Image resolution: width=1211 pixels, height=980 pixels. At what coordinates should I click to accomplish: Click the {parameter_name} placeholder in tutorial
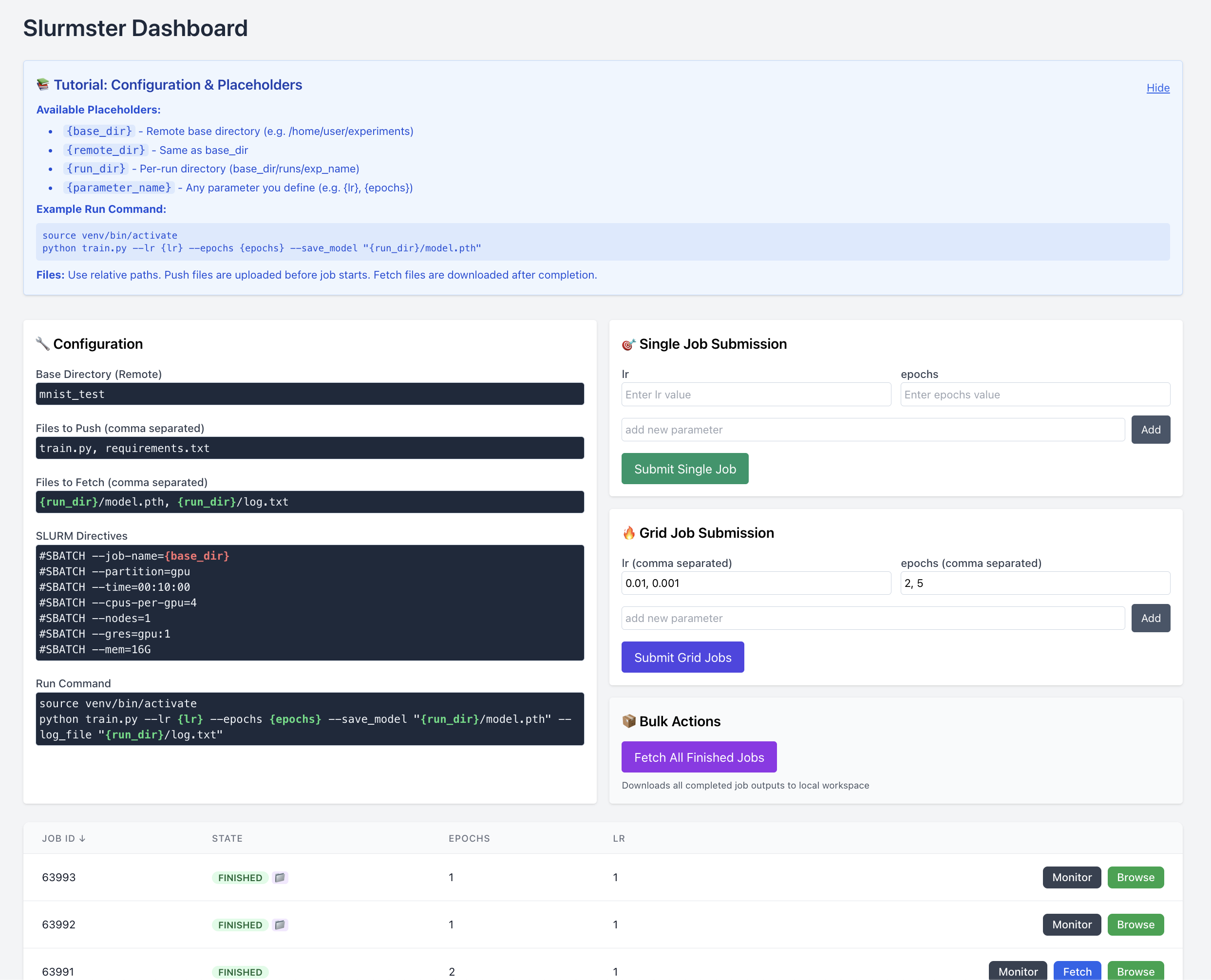click(x=118, y=188)
